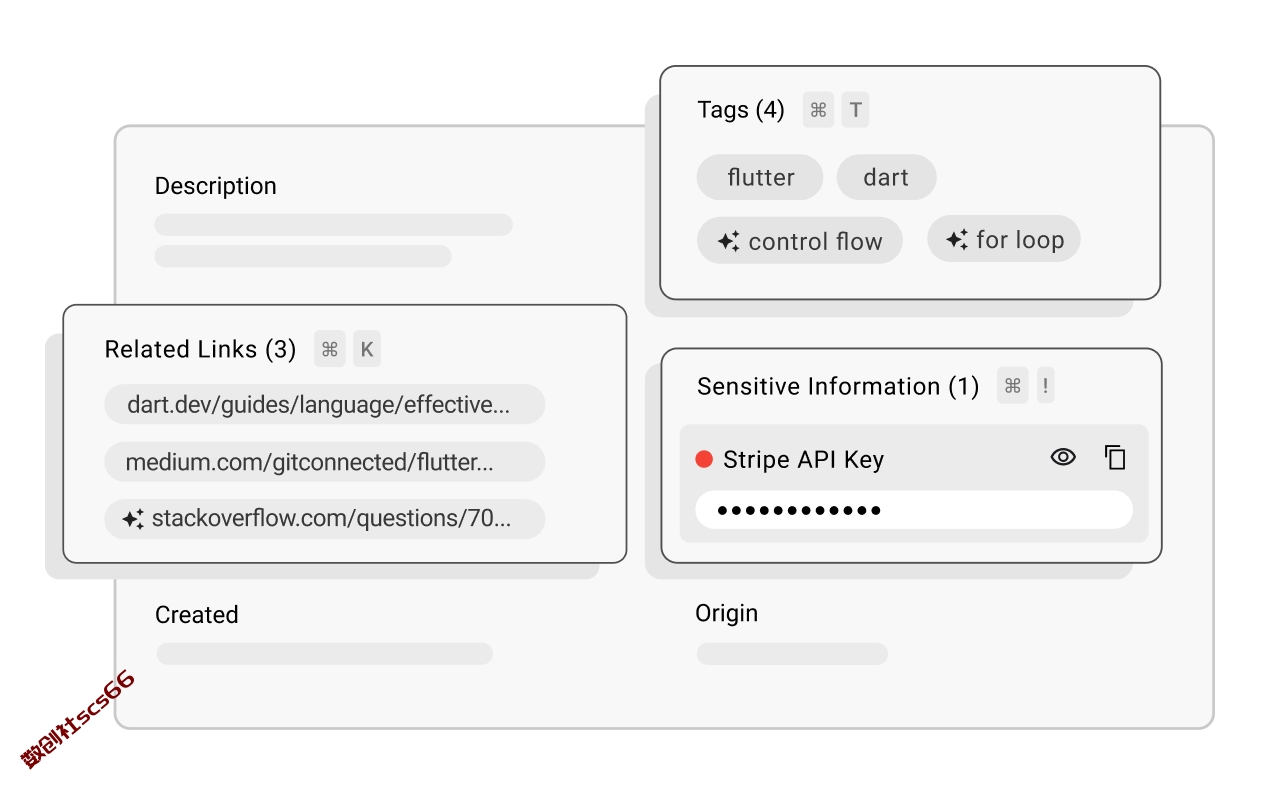Click the red dot beside Stripe API Key
This screenshot has height=800, width=1280.
[x=704, y=459]
